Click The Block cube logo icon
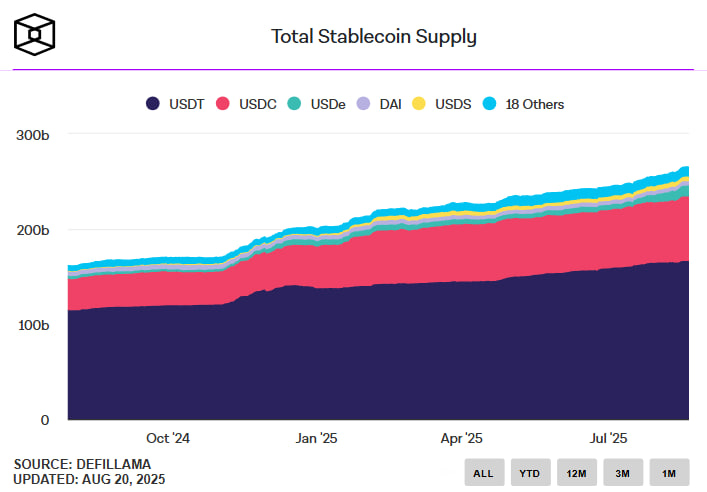Image resolution: width=707 pixels, height=492 pixels. pos(34,34)
